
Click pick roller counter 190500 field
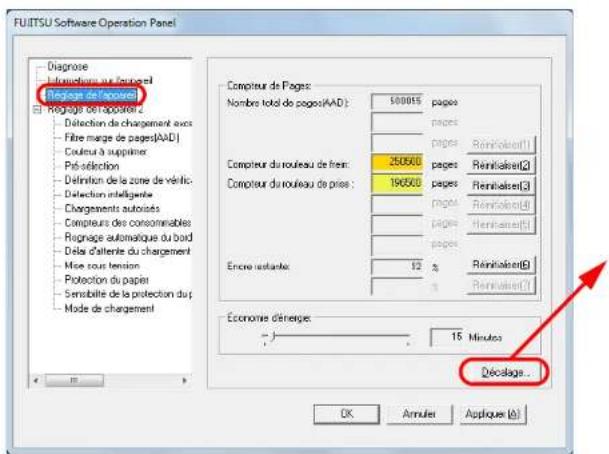click(397, 184)
